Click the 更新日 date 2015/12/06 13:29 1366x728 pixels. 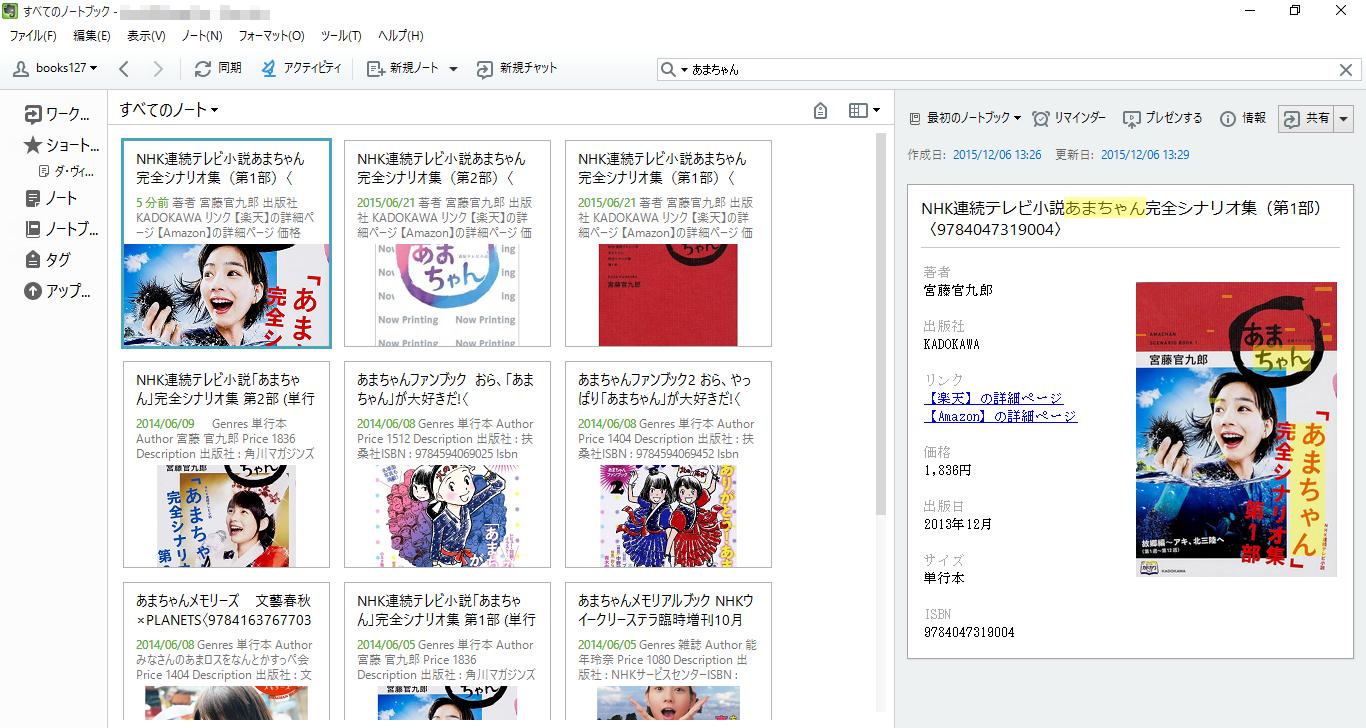(x=1145, y=155)
